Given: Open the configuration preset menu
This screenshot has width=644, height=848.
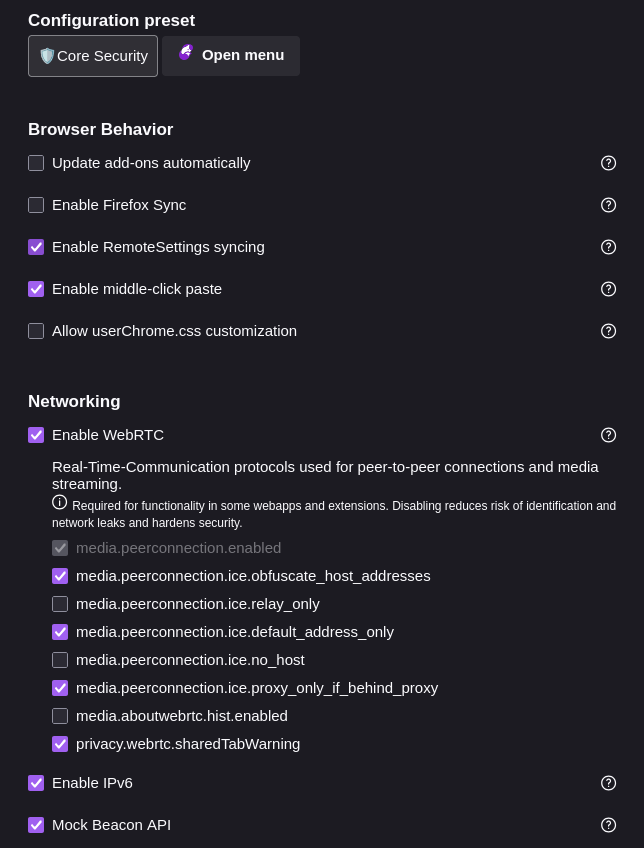Looking at the screenshot, I should (x=231, y=56).
